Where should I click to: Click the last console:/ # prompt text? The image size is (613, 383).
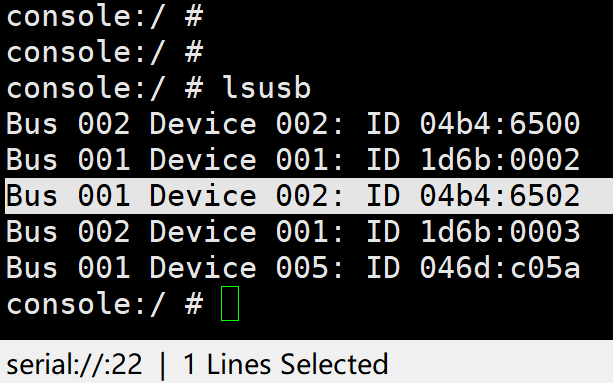105,304
